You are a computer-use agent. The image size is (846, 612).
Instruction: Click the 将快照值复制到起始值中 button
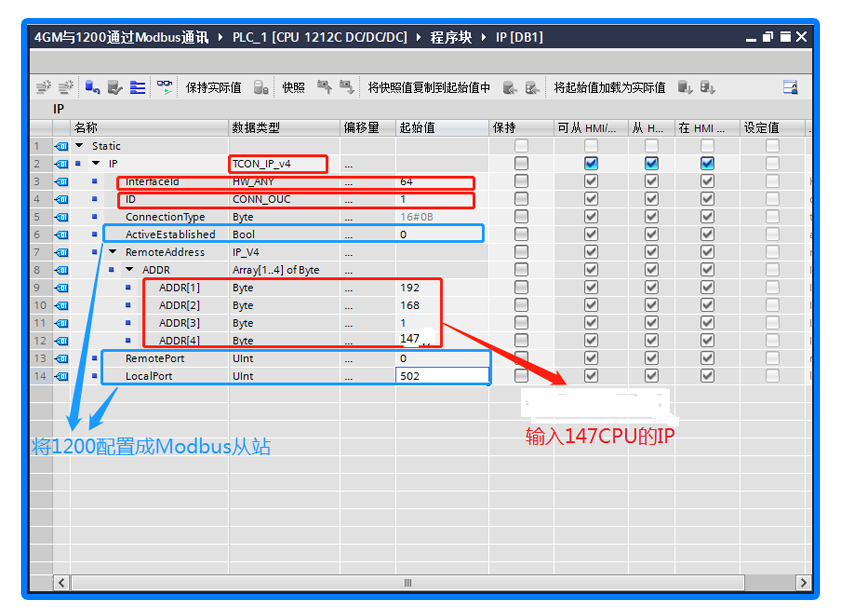coord(429,87)
